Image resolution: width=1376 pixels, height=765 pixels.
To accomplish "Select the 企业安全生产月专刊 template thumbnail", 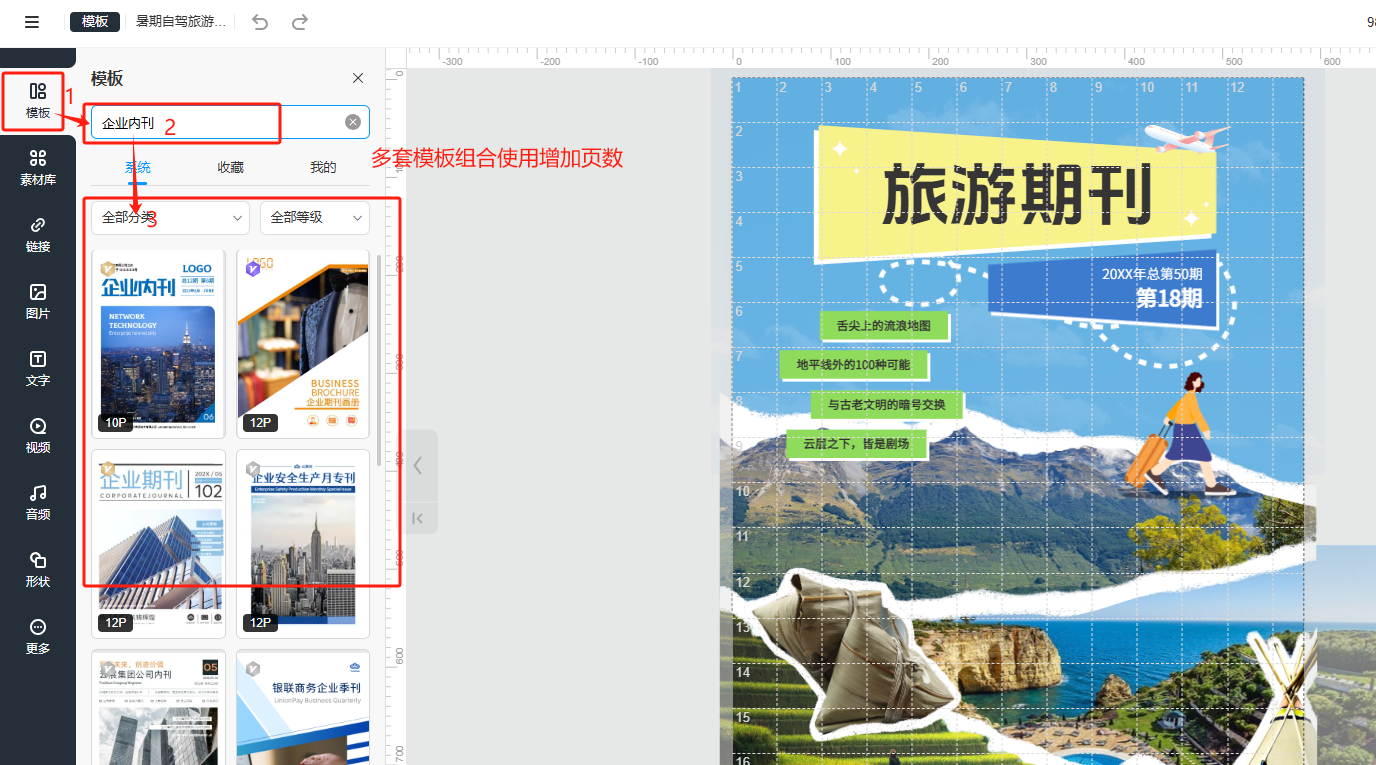I will tap(303, 543).
